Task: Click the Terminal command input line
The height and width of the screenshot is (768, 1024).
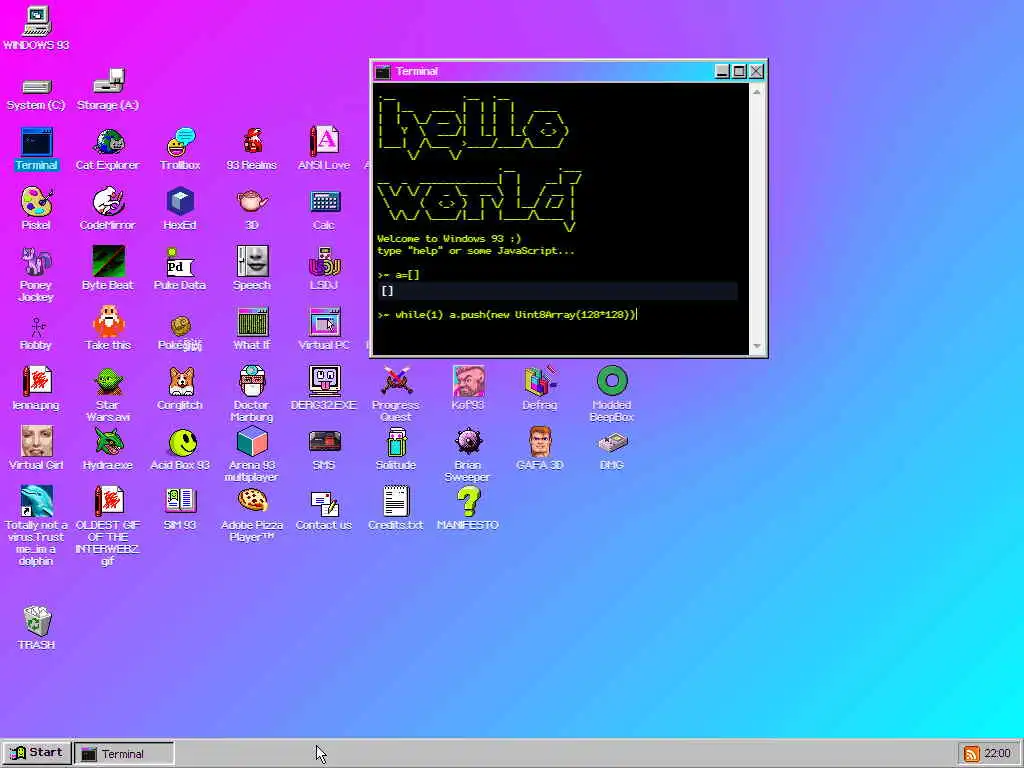Action: tap(557, 315)
